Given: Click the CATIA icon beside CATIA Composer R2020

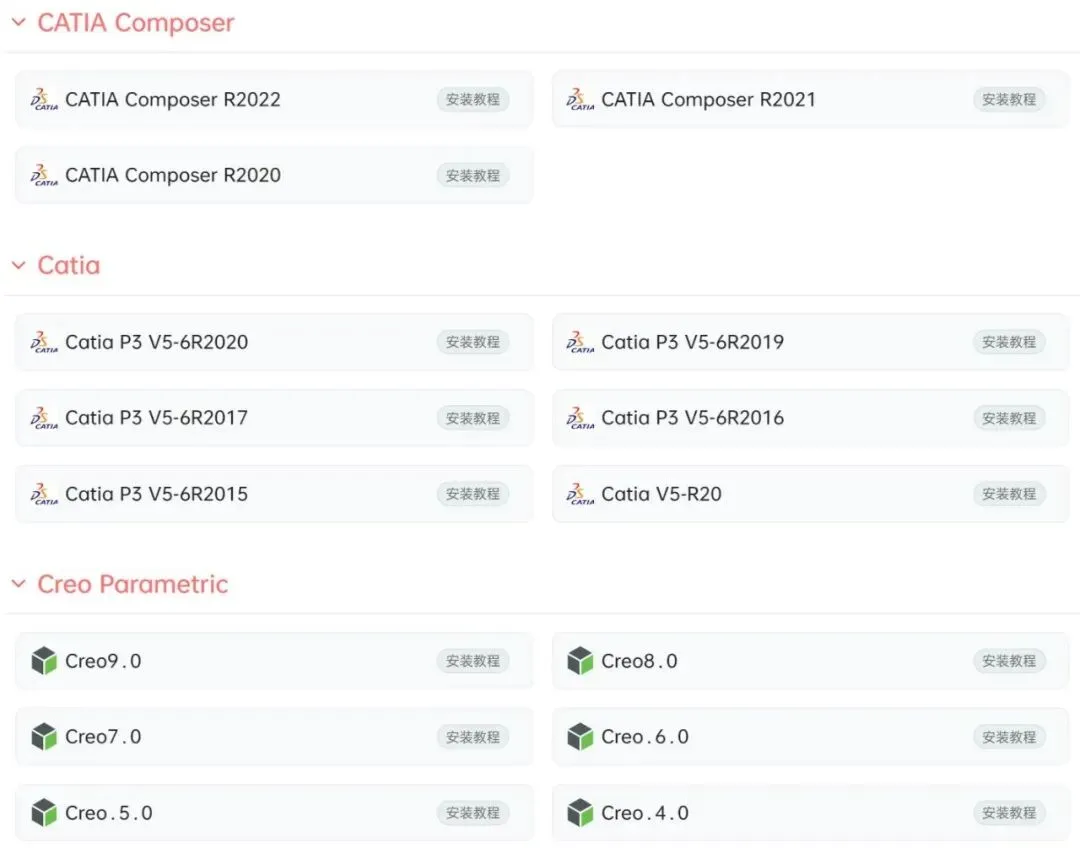Looking at the screenshot, I should pyautogui.click(x=44, y=175).
